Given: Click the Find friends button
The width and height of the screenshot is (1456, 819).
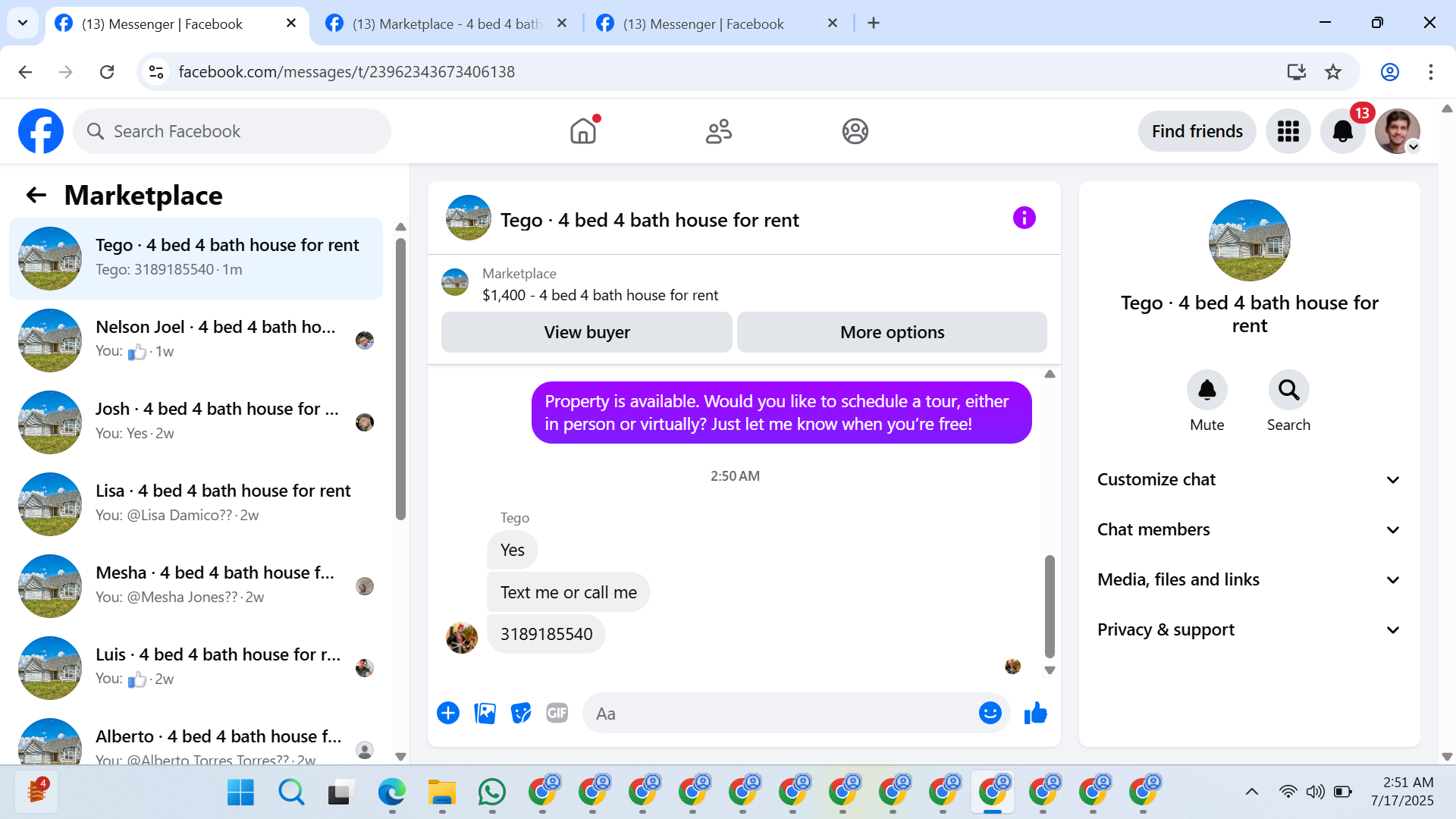Looking at the screenshot, I should pyautogui.click(x=1197, y=131).
